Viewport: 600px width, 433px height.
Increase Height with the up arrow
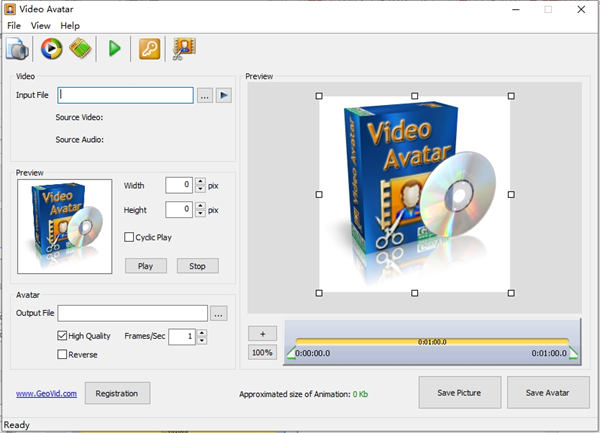(x=200, y=206)
